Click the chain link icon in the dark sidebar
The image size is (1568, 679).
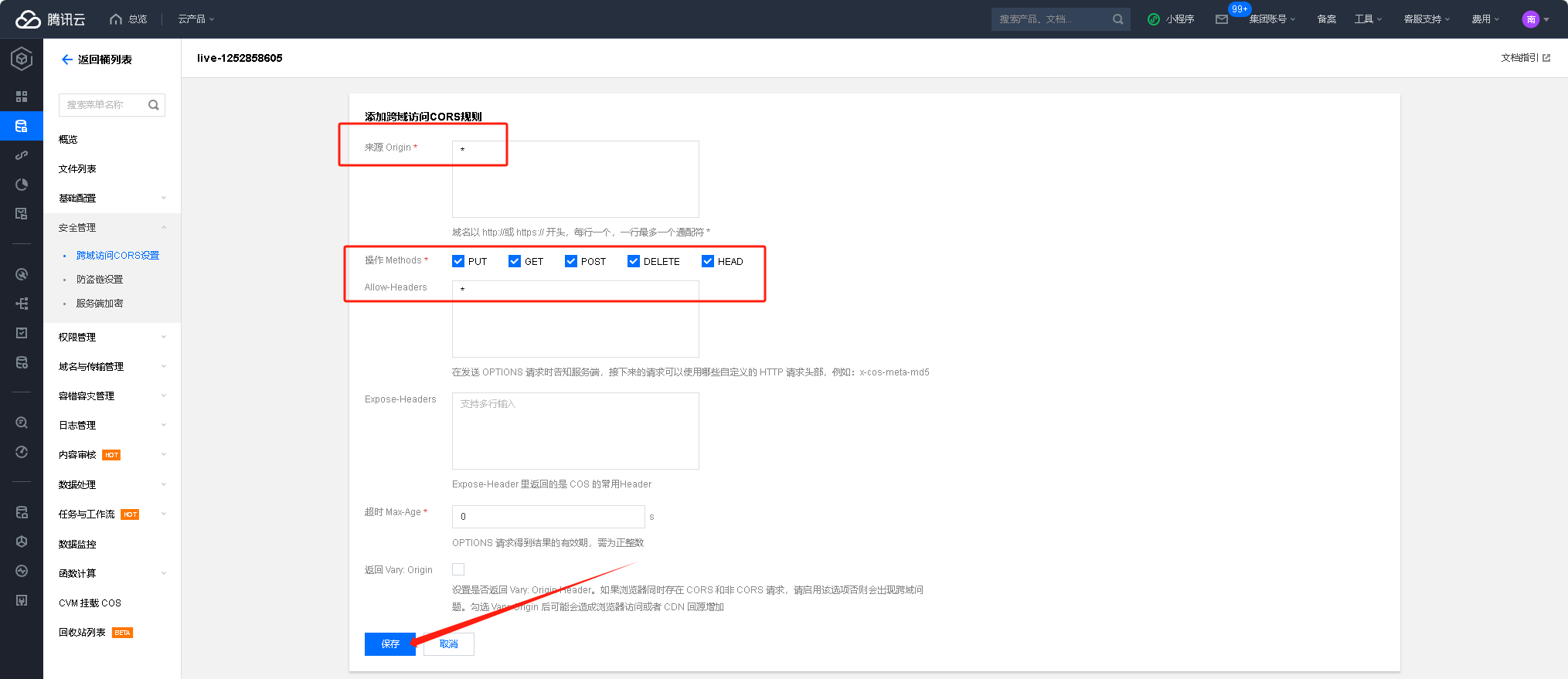coord(22,155)
